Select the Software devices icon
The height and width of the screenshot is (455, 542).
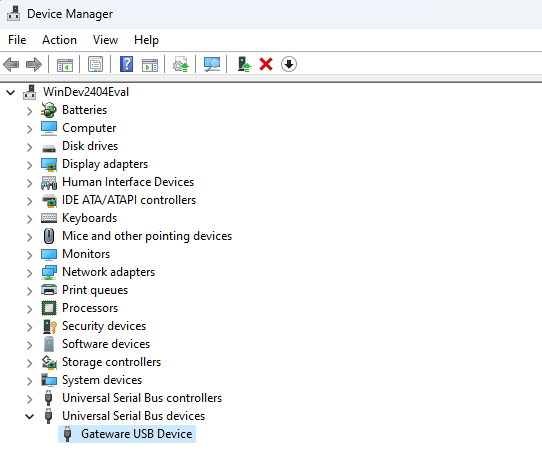49,344
